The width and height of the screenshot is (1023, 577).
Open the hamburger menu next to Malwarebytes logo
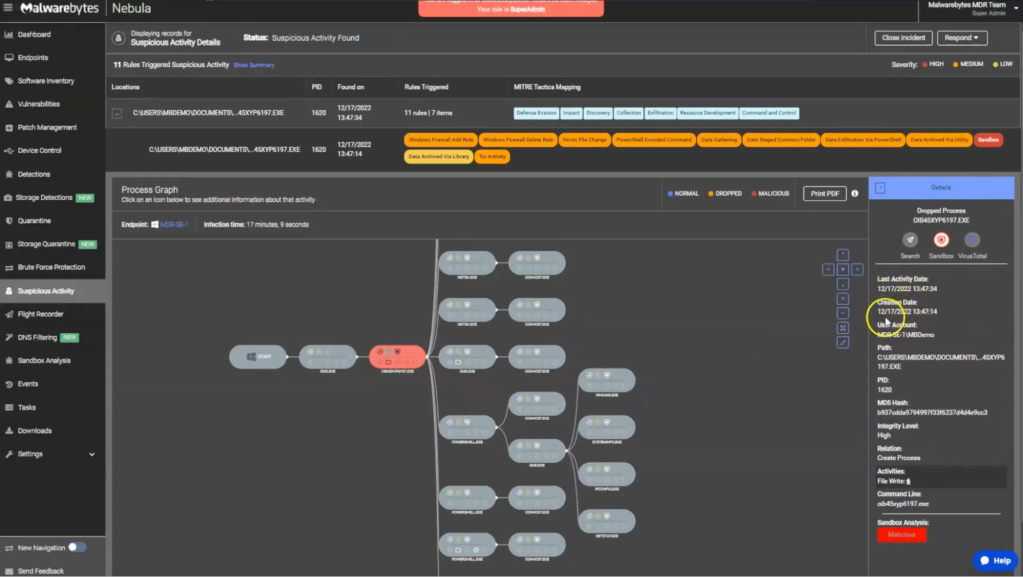coord(9,9)
